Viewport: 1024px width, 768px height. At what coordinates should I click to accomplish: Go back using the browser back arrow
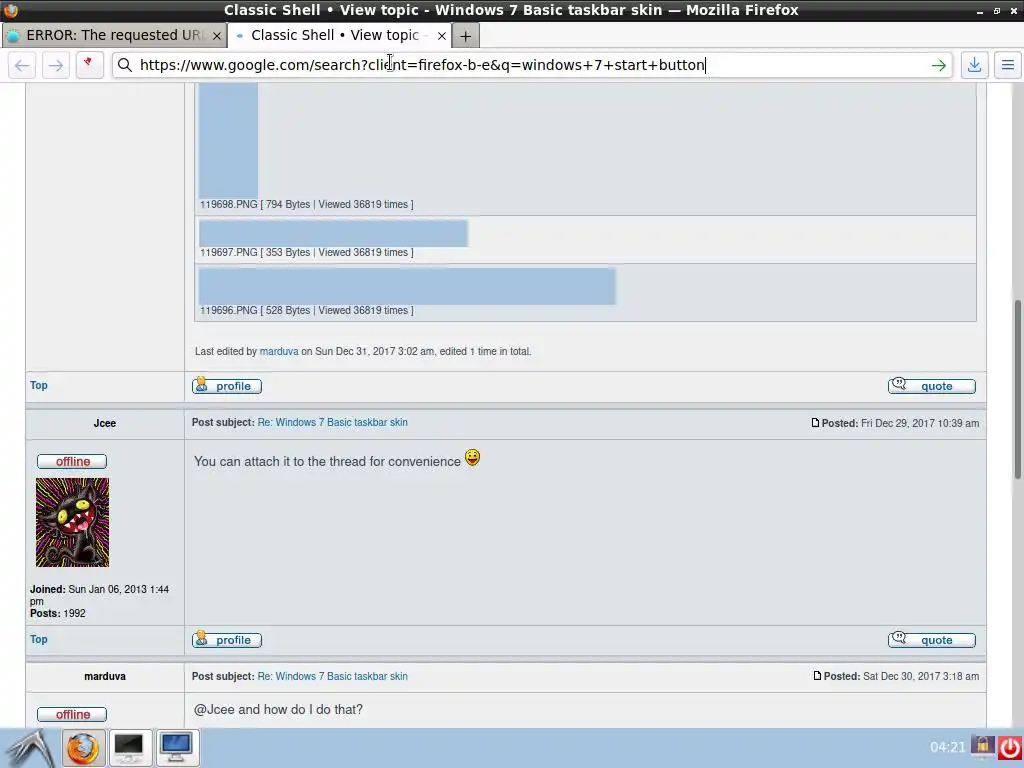tap(22, 65)
